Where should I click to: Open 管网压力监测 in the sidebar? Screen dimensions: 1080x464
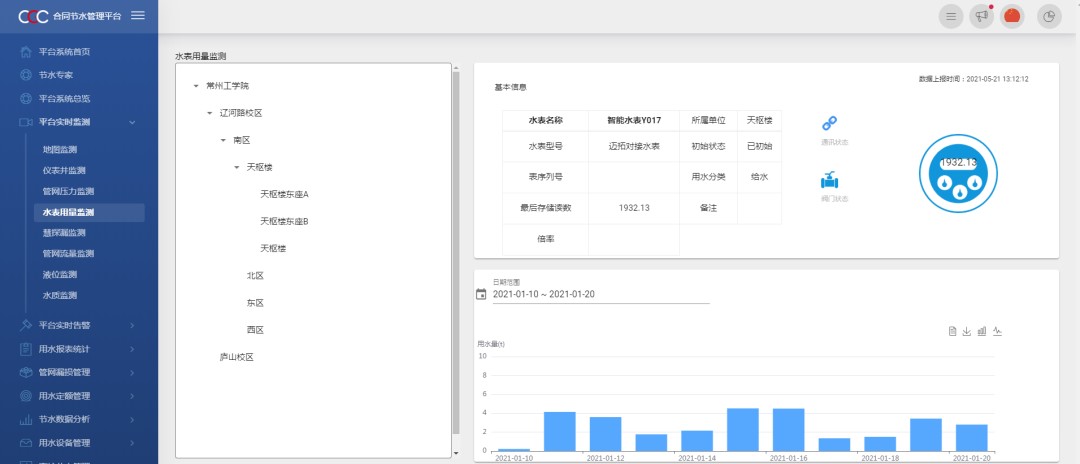pos(68,191)
